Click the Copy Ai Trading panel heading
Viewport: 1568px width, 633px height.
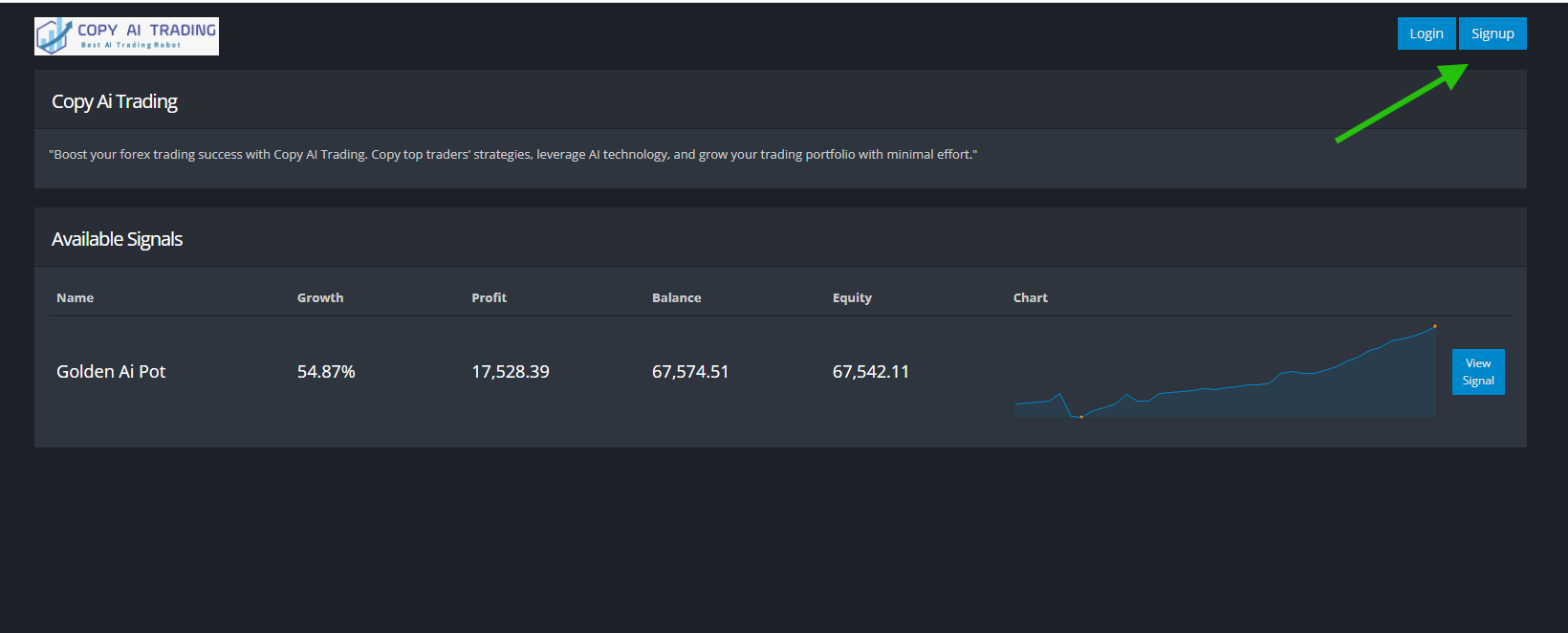pos(115,101)
